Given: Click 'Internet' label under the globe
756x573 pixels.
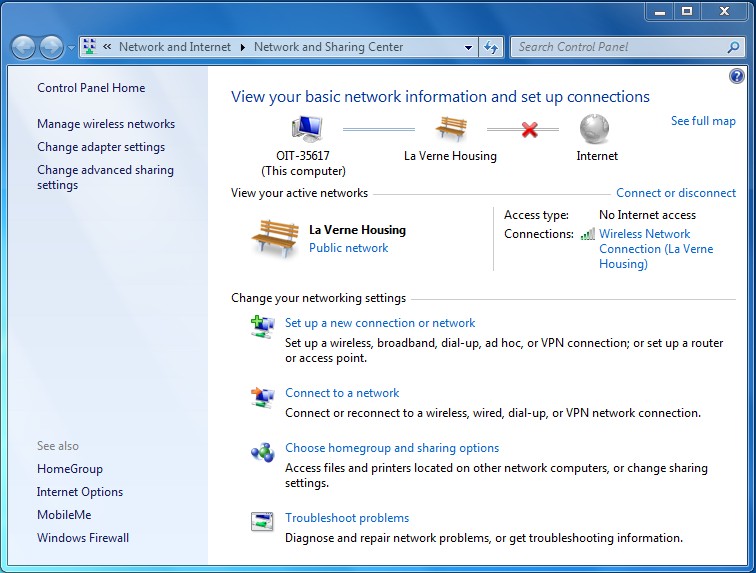Looking at the screenshot, I should (597, 156).
